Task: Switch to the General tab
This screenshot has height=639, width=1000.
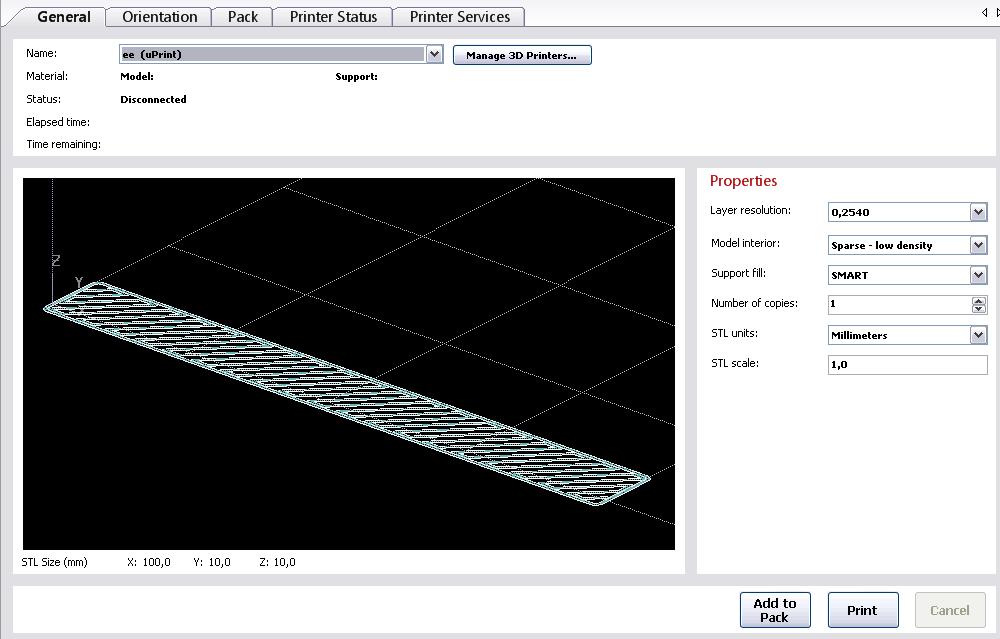Action: click(x=64, y=17)
